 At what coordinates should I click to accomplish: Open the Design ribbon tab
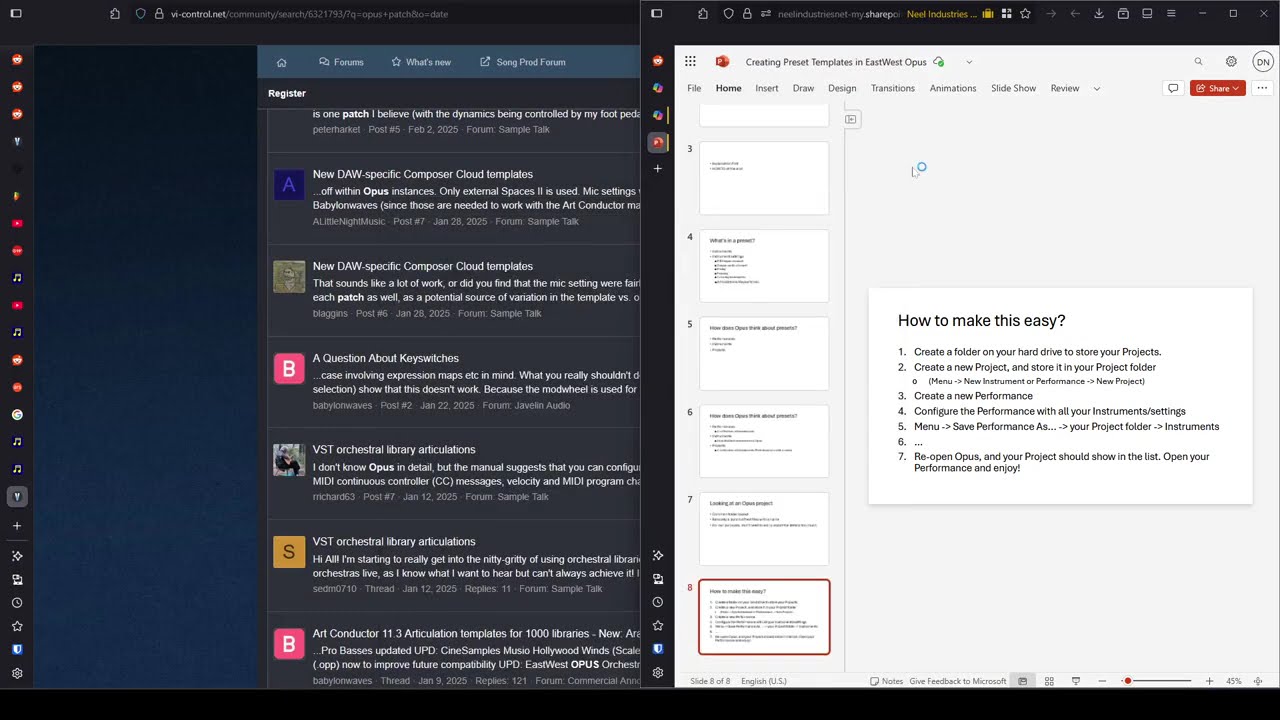click(x=842, y=88)
